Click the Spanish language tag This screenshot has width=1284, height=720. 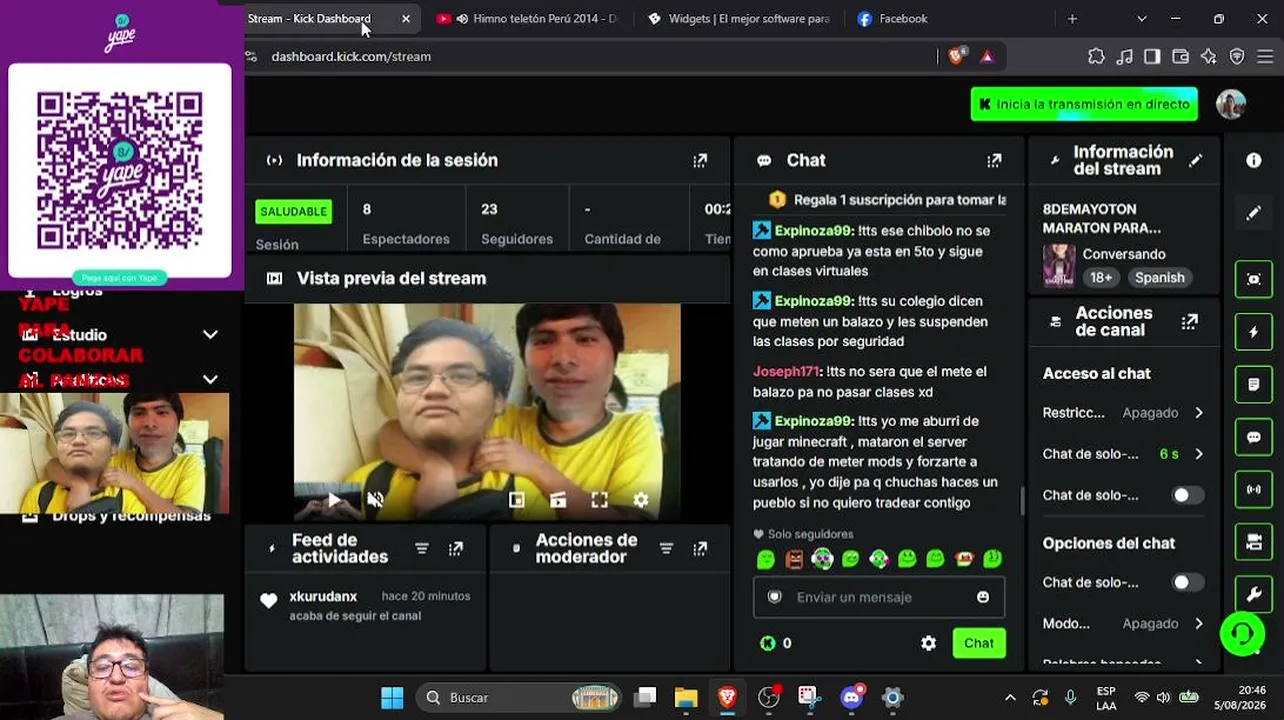[x=1159, y=278]
